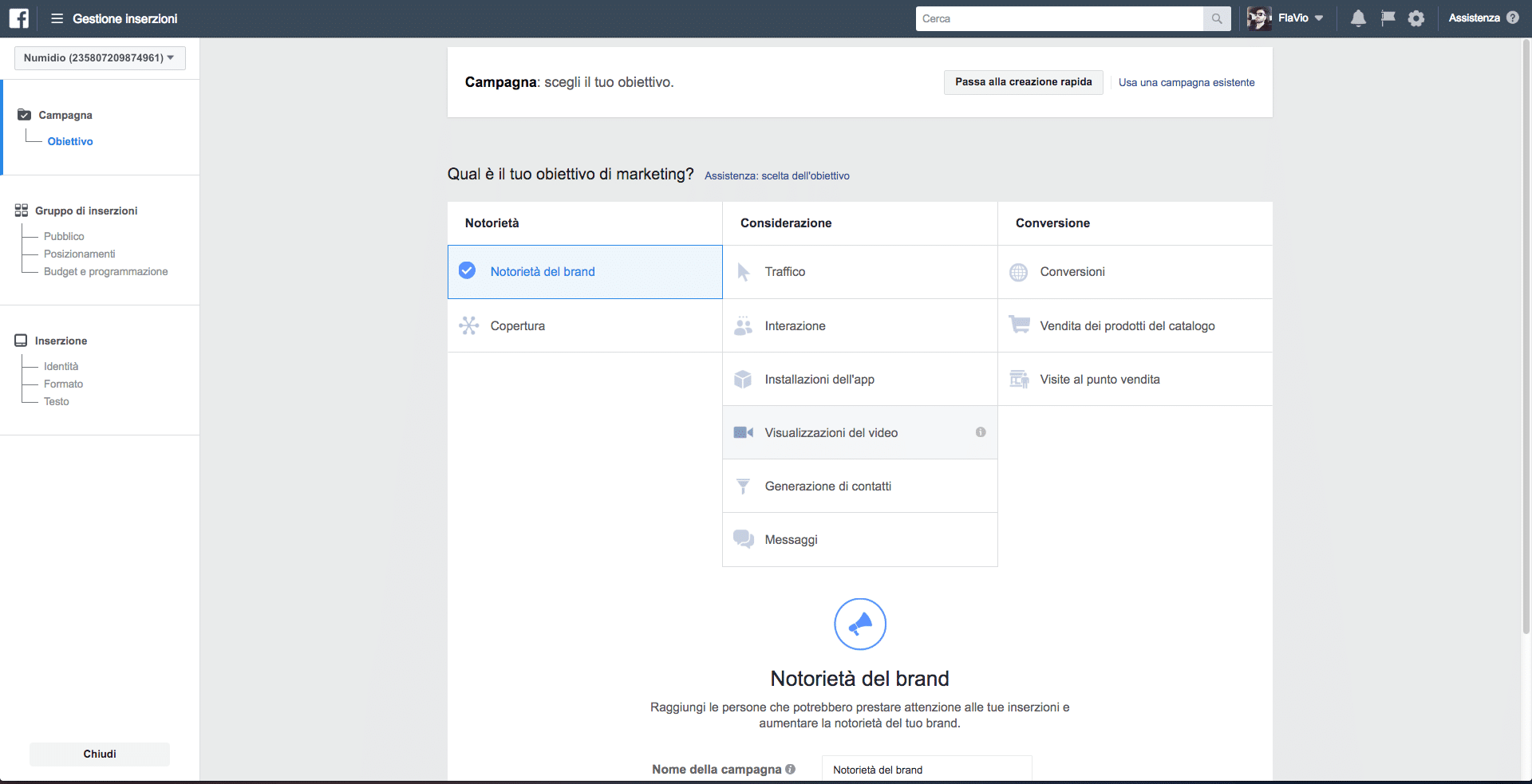Click the Facebook logo icon

pyautogui.click(x=18, y=18)
